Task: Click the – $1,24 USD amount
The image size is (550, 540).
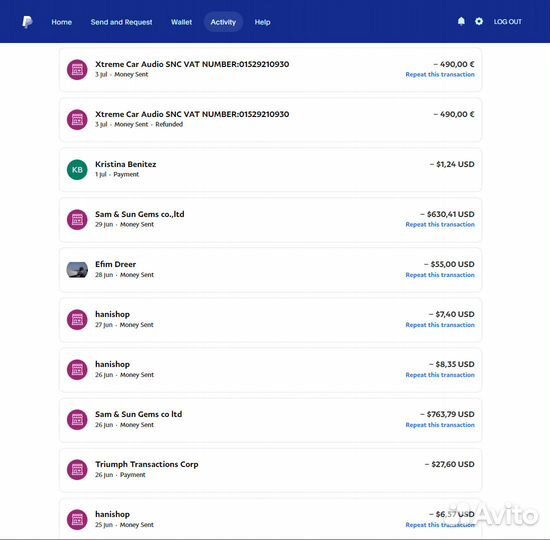Action: (x=452, y=164)
